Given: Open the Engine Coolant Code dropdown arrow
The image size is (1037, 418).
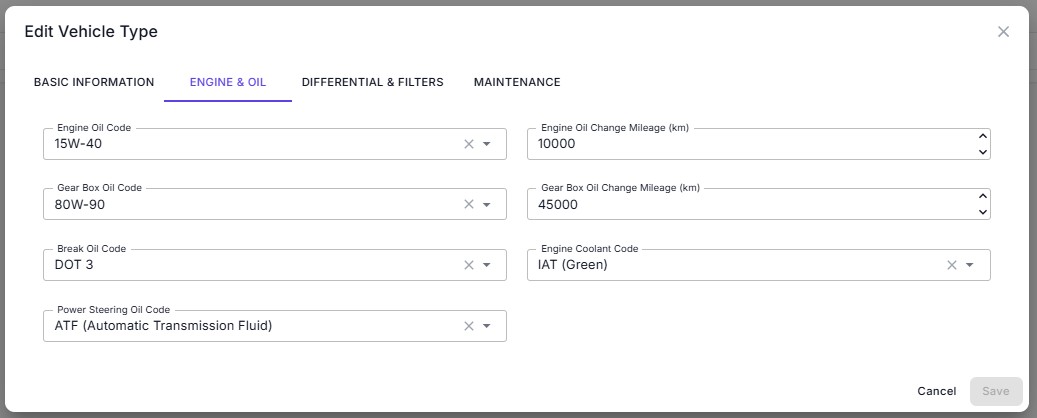Looking at the screenshot, I should [x=970, y=265].
